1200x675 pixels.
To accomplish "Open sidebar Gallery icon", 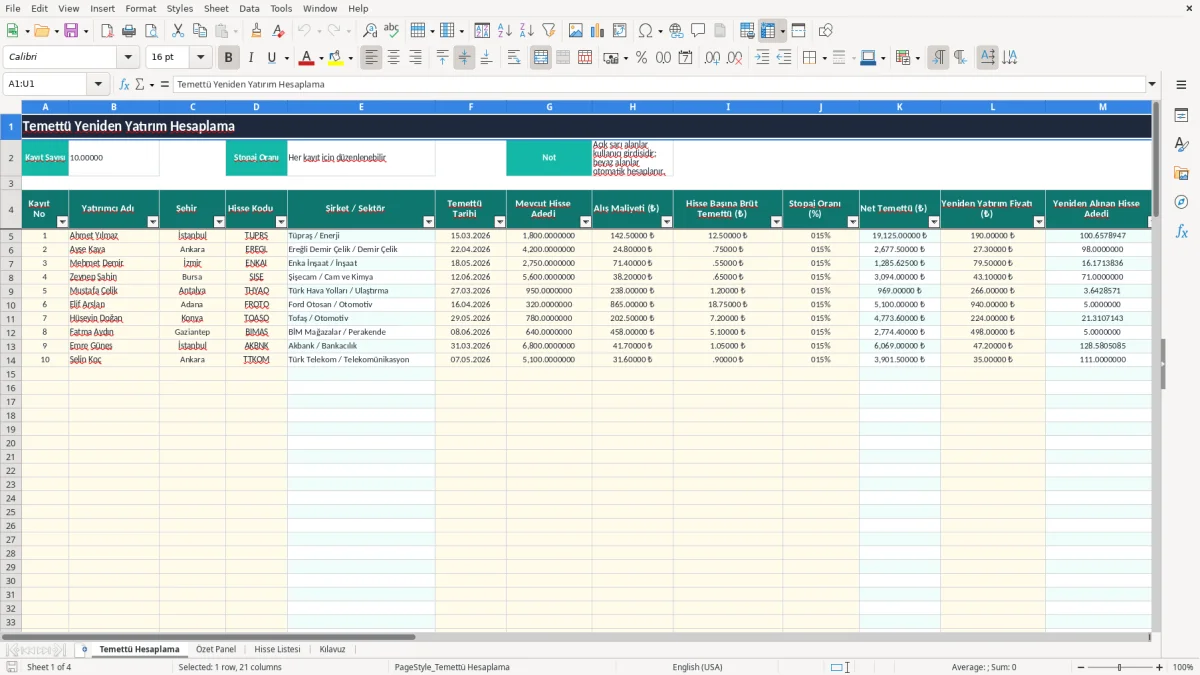I will tap(1181, 173).
